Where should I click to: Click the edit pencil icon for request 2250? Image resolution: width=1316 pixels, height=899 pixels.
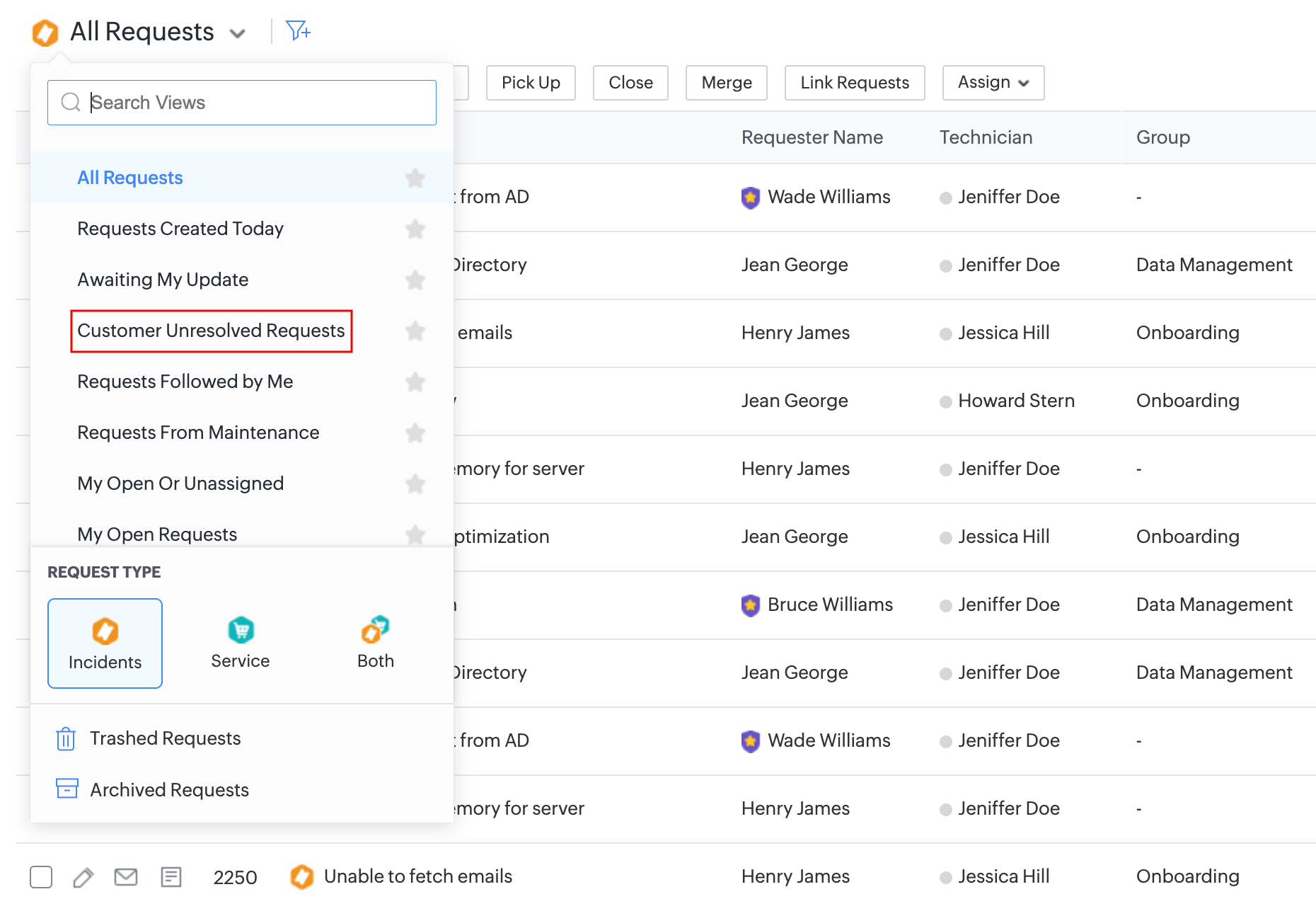point(83,877)
